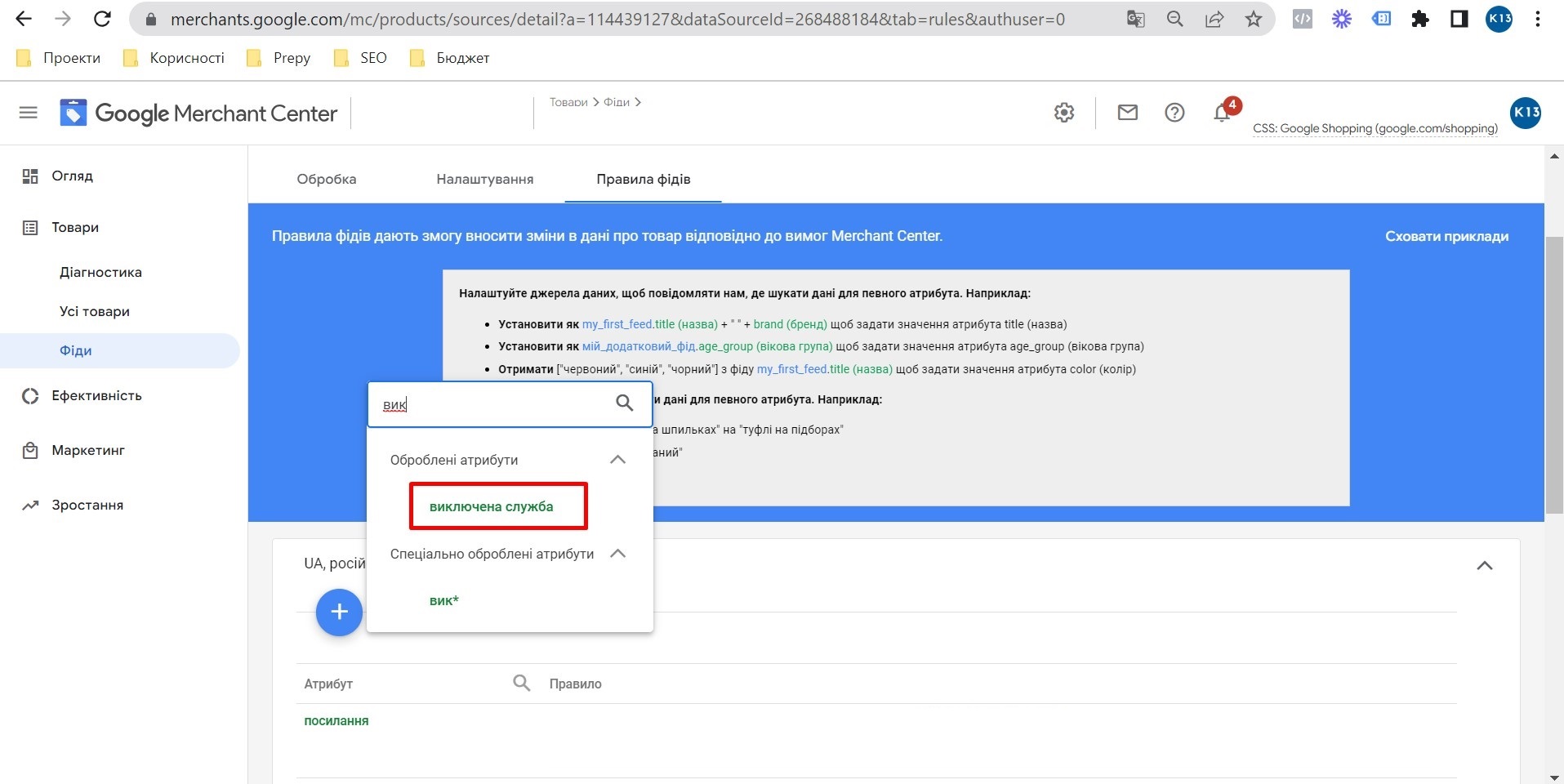The width and height of the screenshot is (1564, 784).
Task: Click the search magnifier in attribute search box
Action: pos(625,403)
